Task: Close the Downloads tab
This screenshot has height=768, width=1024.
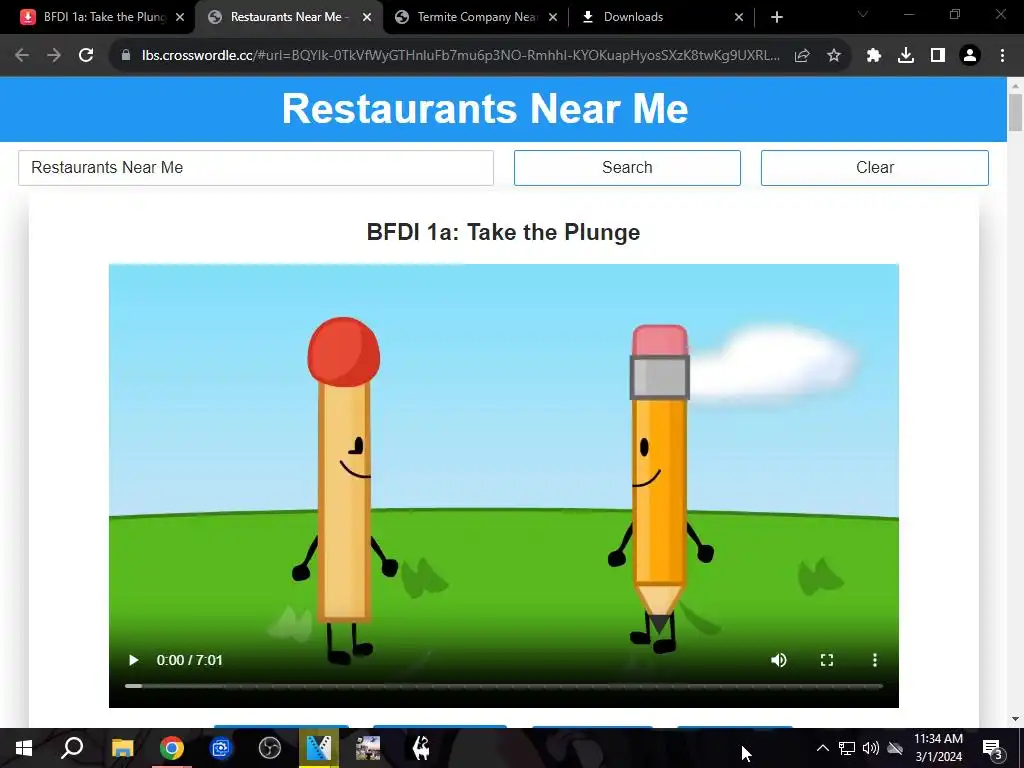Action: (x=739, y=17)
